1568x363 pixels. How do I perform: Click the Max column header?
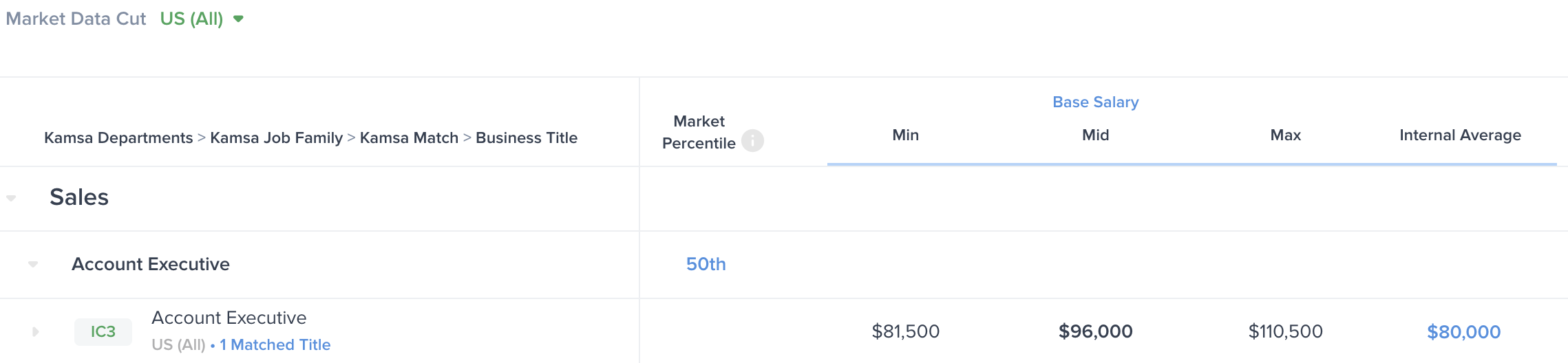coord(1285,135)
